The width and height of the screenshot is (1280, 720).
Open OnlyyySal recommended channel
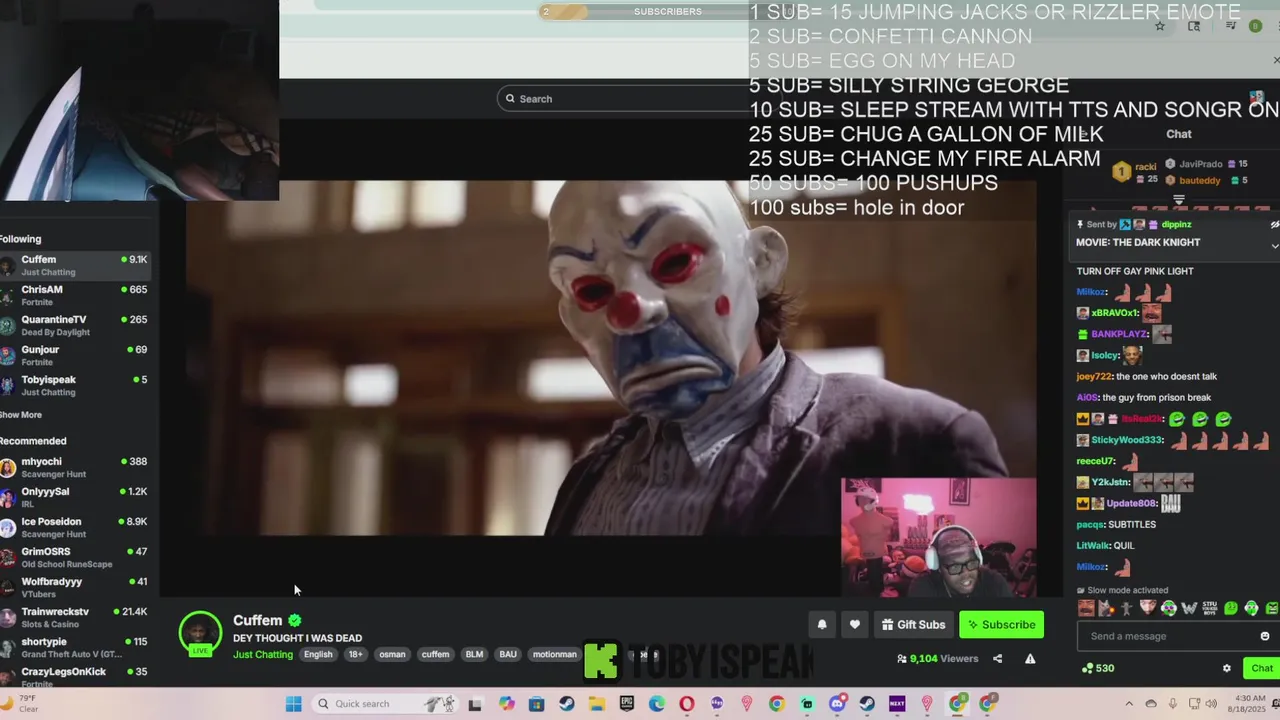click(x=75, y=497)
